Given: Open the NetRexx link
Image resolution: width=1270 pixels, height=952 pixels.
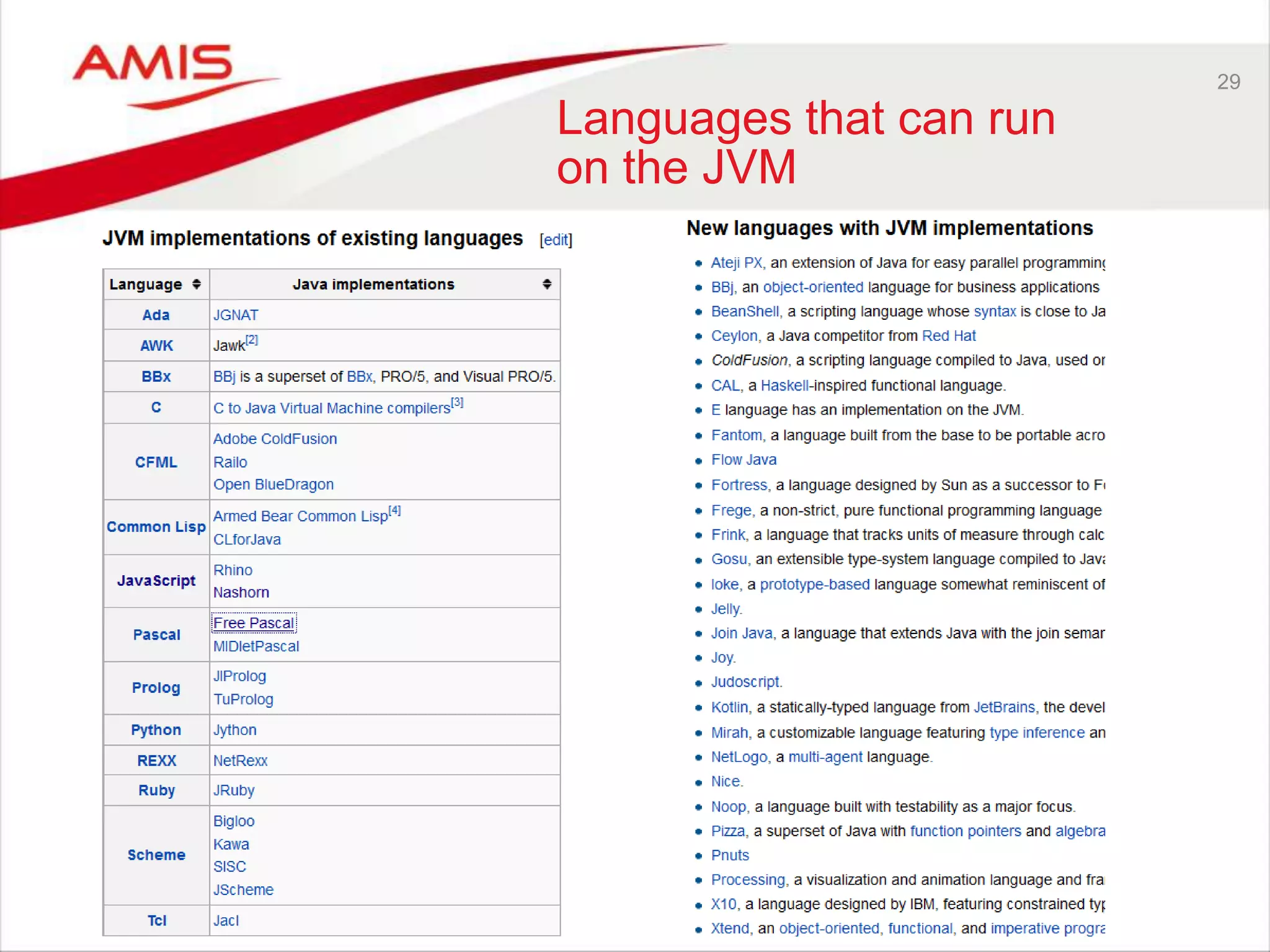Looking at the screenshot, I should 241,760.
